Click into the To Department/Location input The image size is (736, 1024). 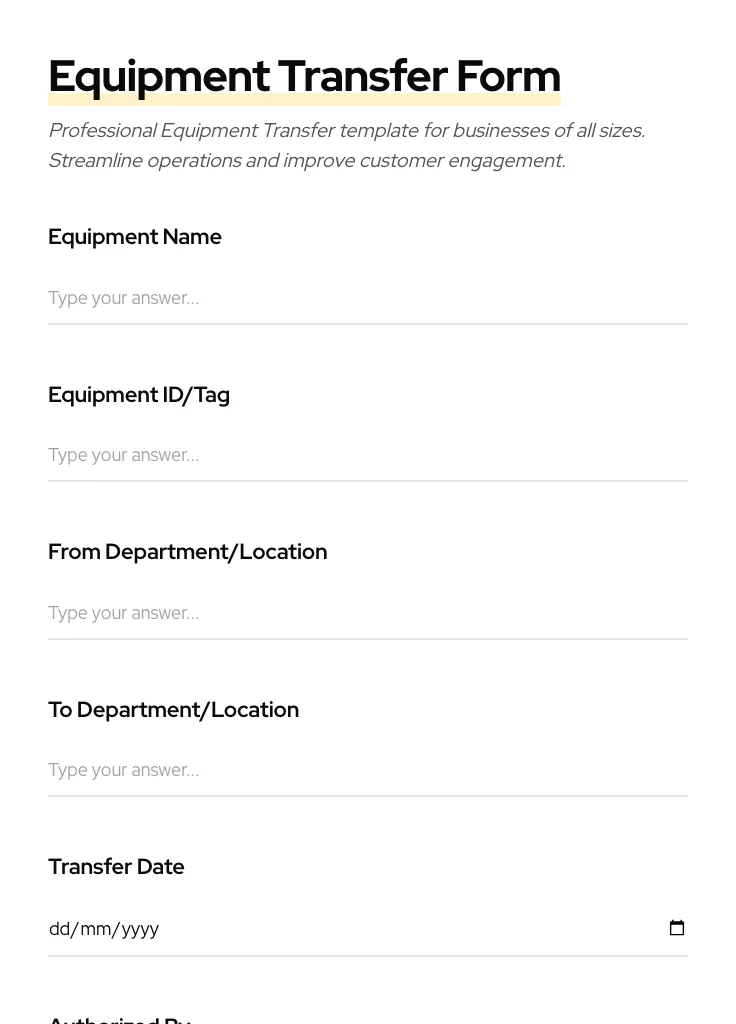[367, 771]
